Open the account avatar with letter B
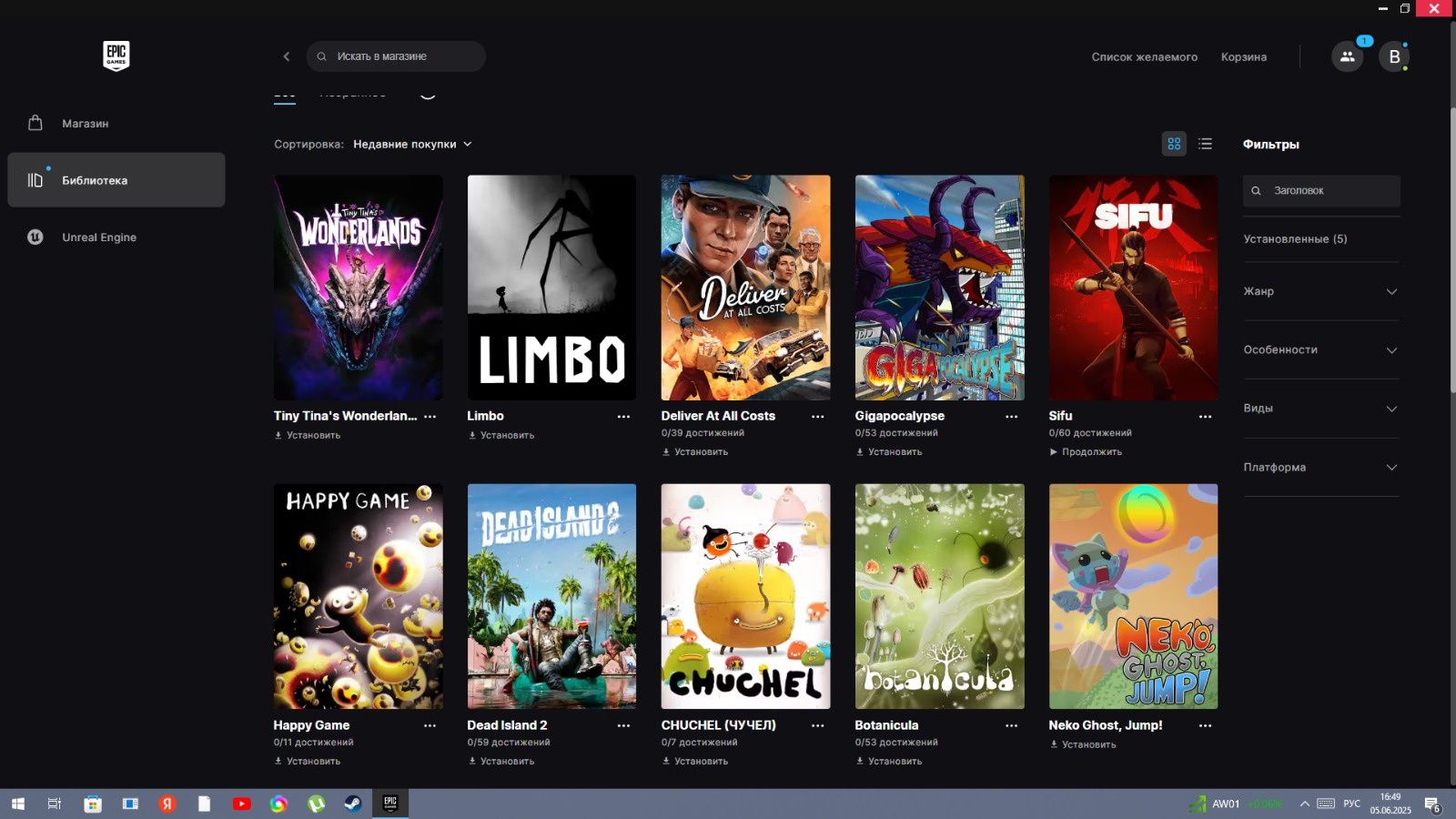 pos(1394,56)
